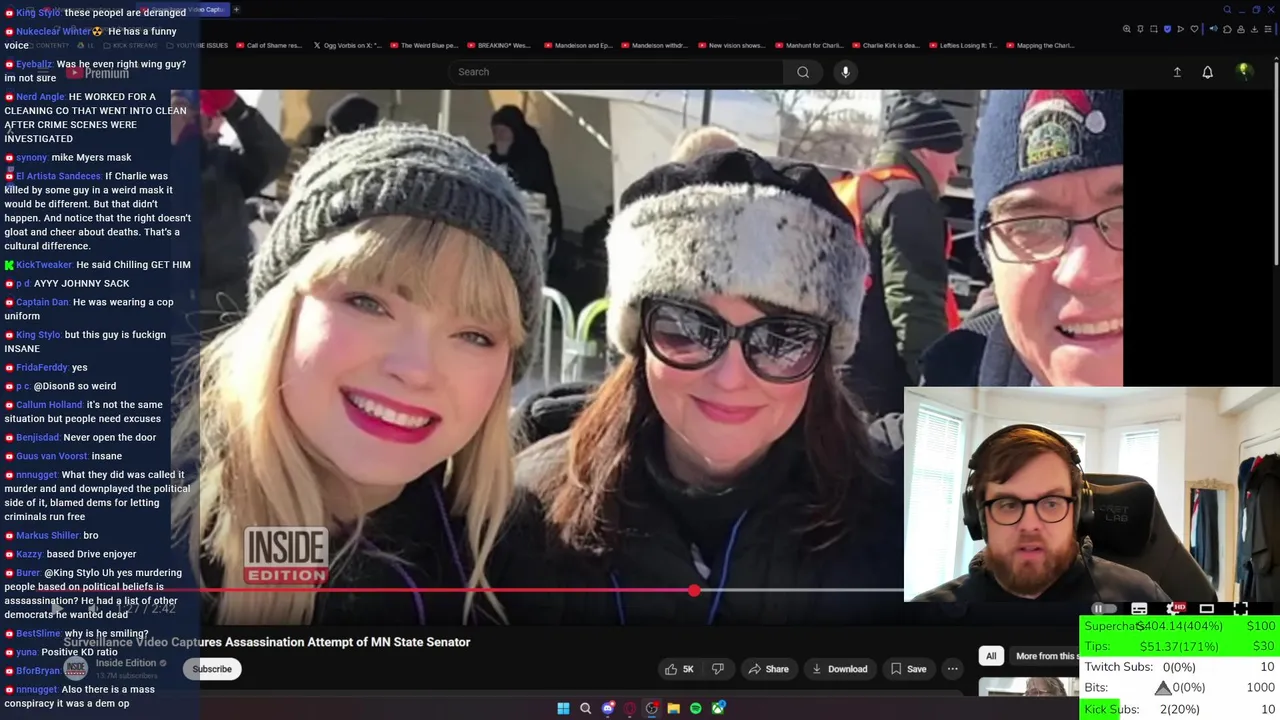Open the 'Mapping the Charl...' bookmark
The width and height of the screenshot is (1280, 720).
(1038, 45)
